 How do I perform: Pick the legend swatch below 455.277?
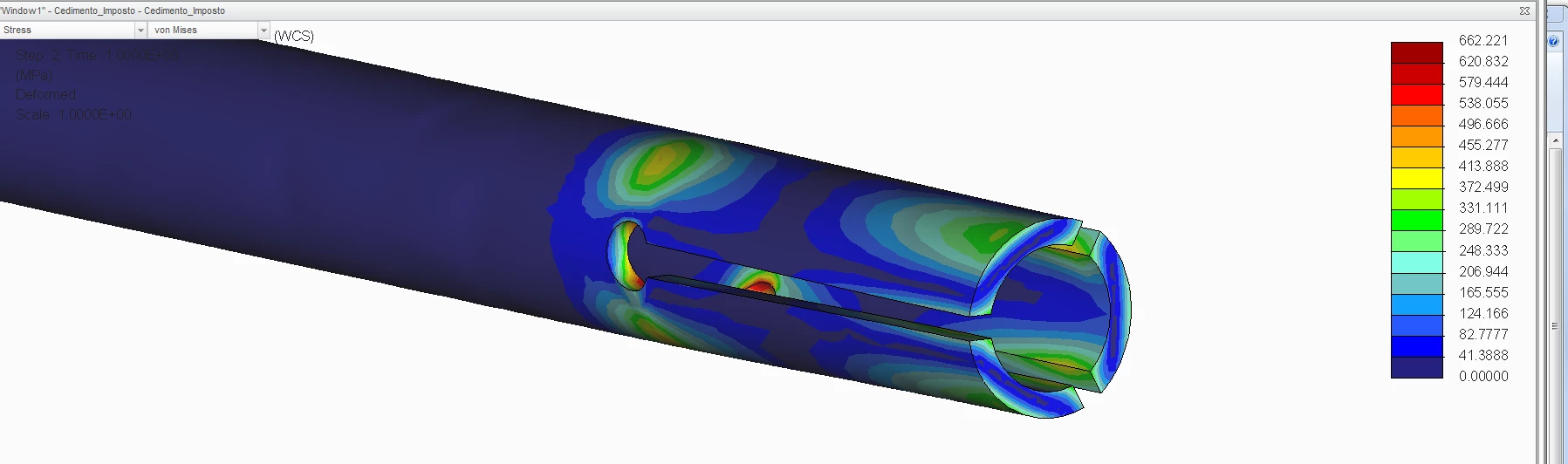1417,157
